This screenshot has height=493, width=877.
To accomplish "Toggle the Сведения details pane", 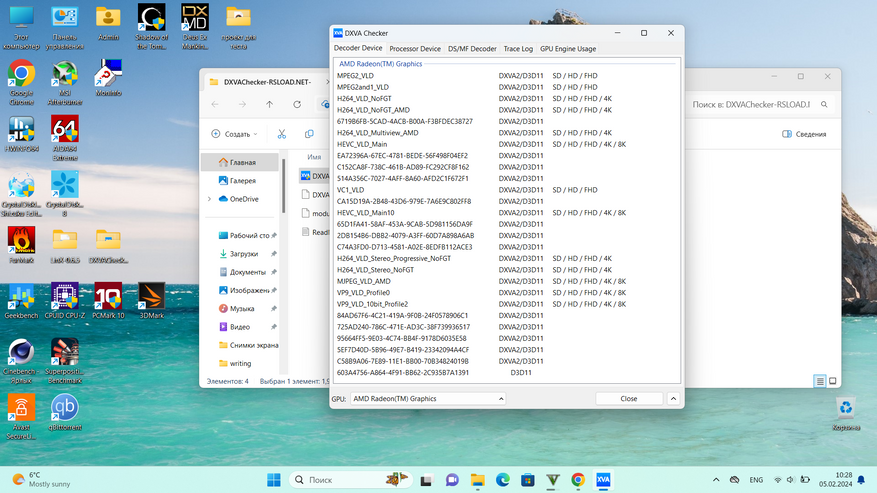I will coord(803,134).
